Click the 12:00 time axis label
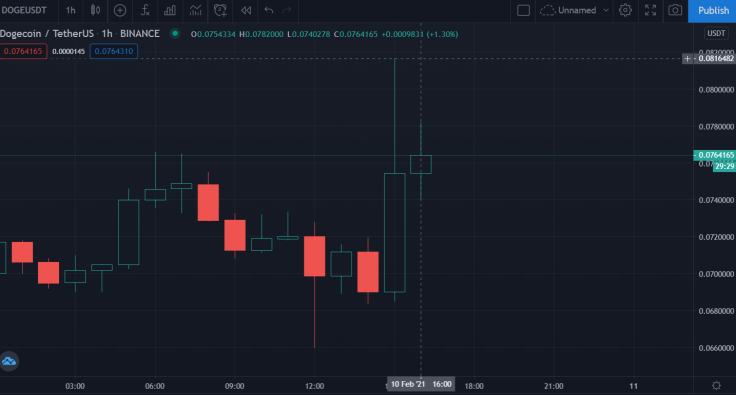The height and width of the screenshot is (395, 736). [314, 386]
